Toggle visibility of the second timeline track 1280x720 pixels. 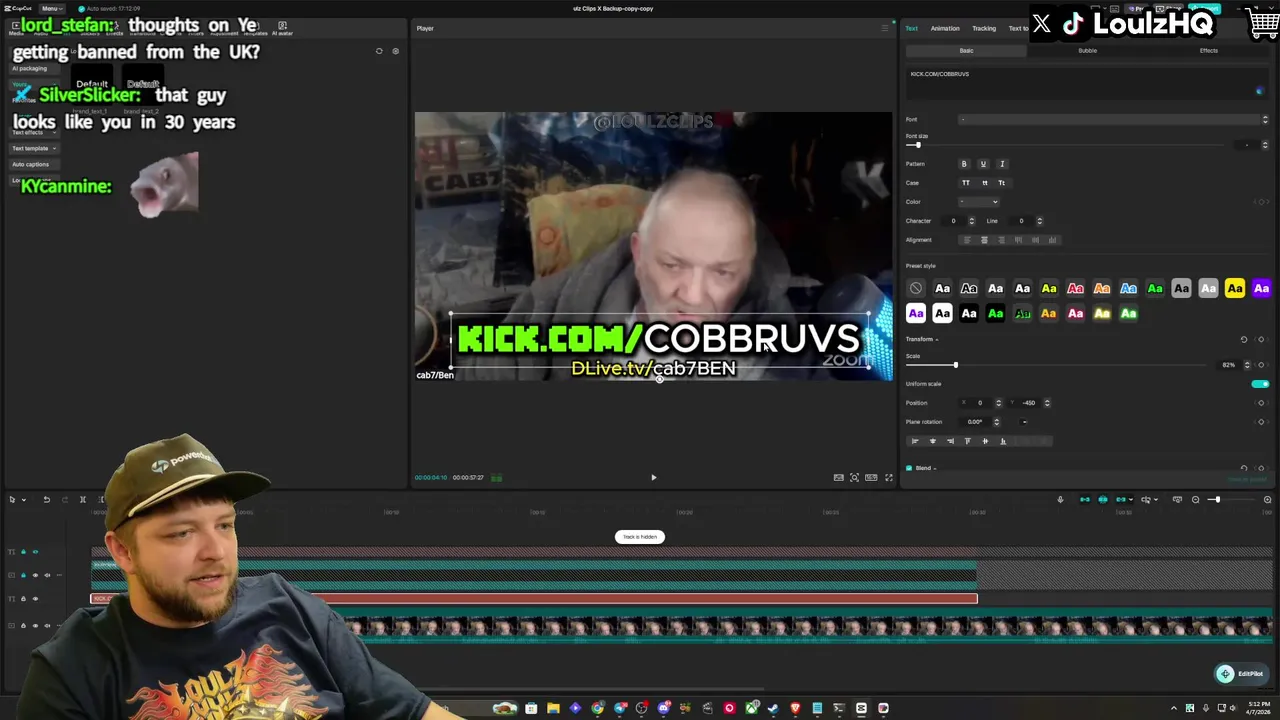(35, 575)
